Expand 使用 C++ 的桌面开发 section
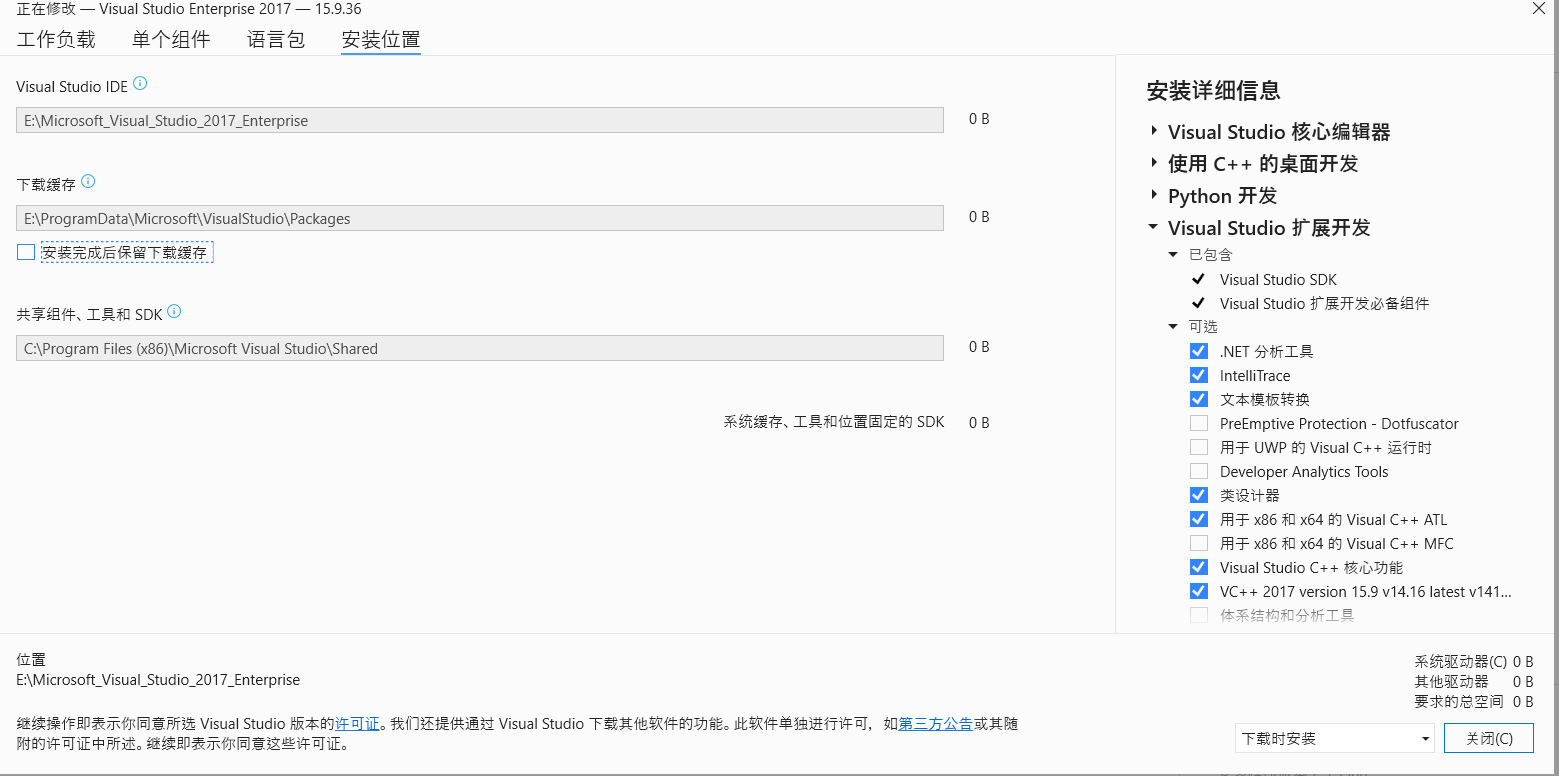The width and height of the screenshot is (1559, 776). pos(1154,163)
